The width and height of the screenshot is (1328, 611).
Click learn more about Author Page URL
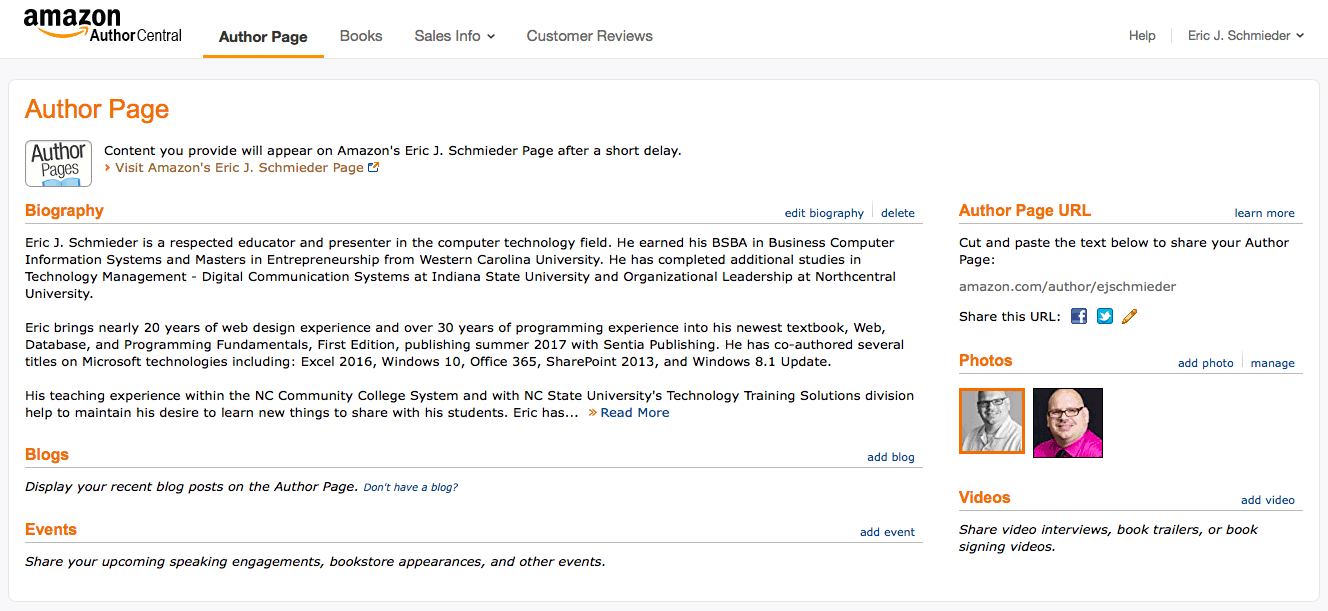click(x=1264, y=212)
